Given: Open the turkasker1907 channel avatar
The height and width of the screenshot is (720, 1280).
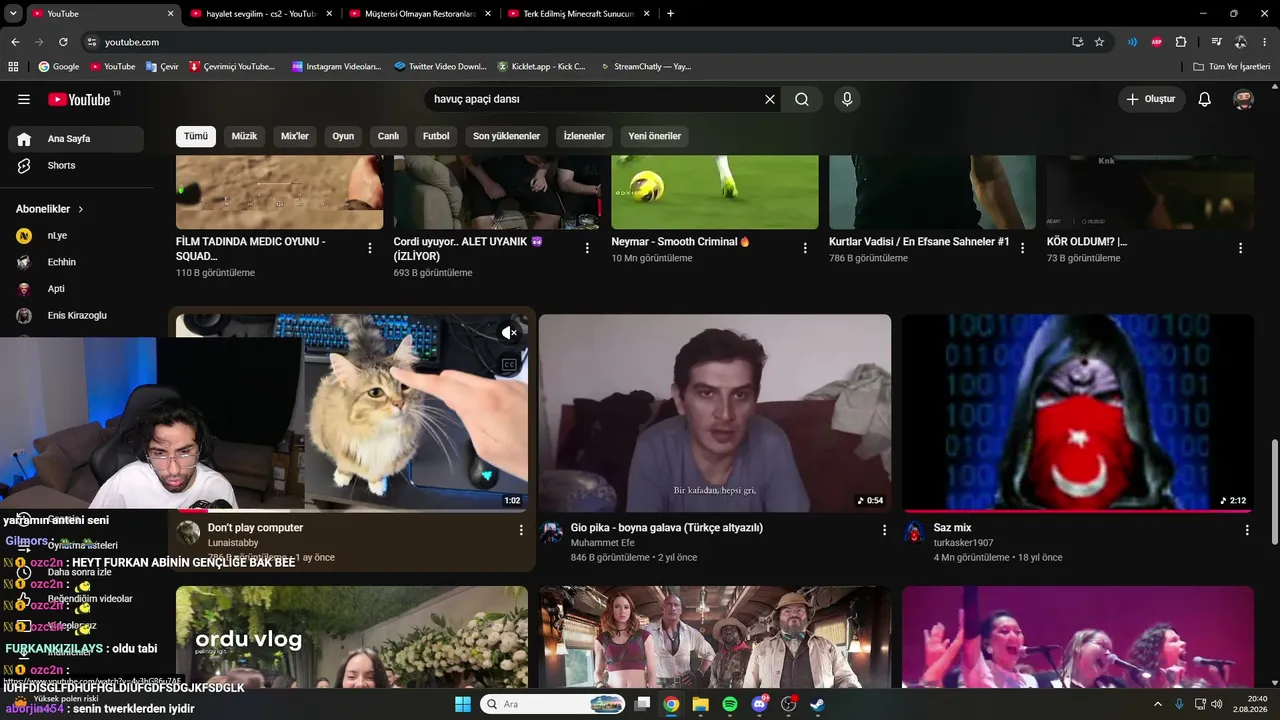Looking at the screenshot, I should (914, 532).
